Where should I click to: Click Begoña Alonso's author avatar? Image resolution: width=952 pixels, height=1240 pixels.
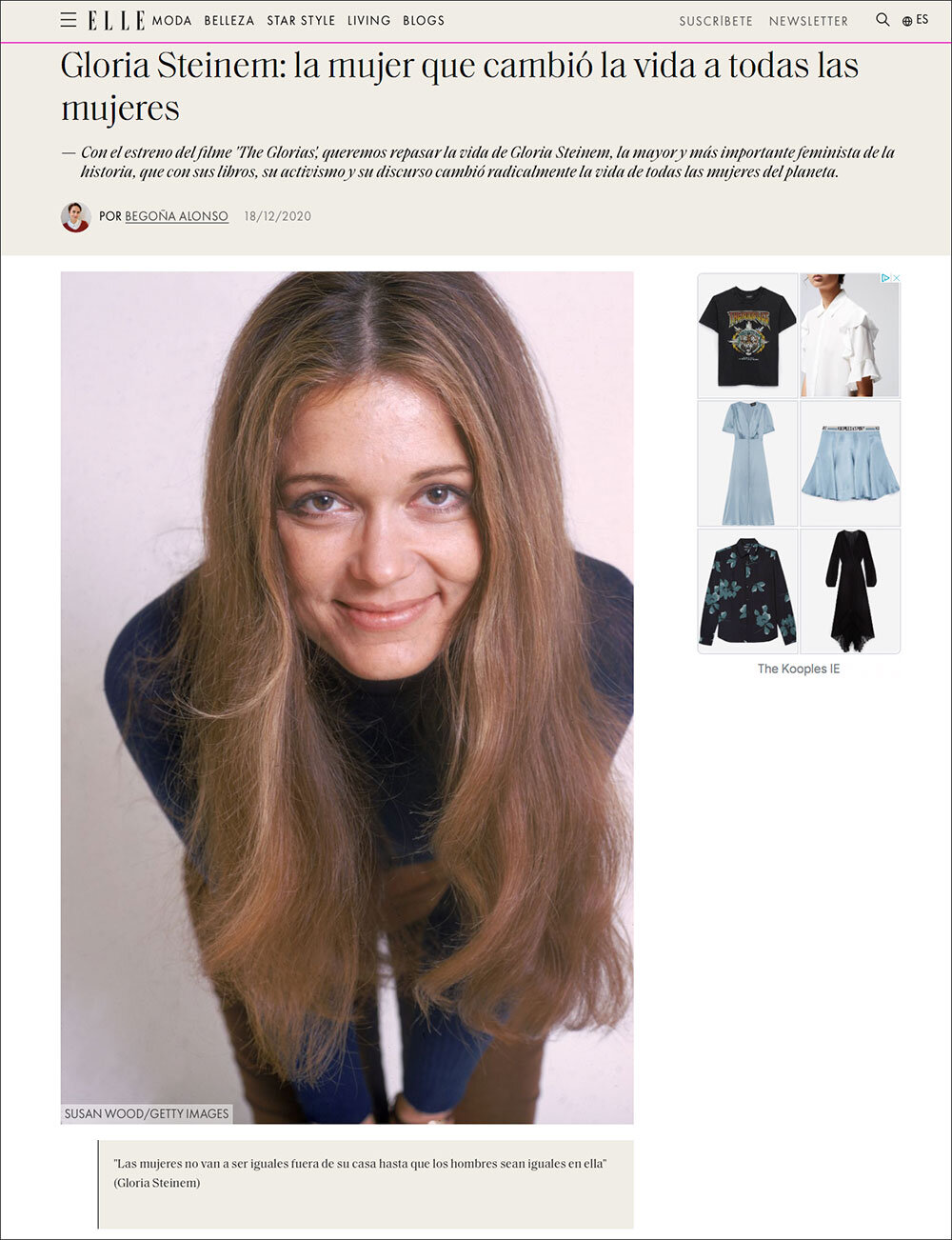(76, 216)
